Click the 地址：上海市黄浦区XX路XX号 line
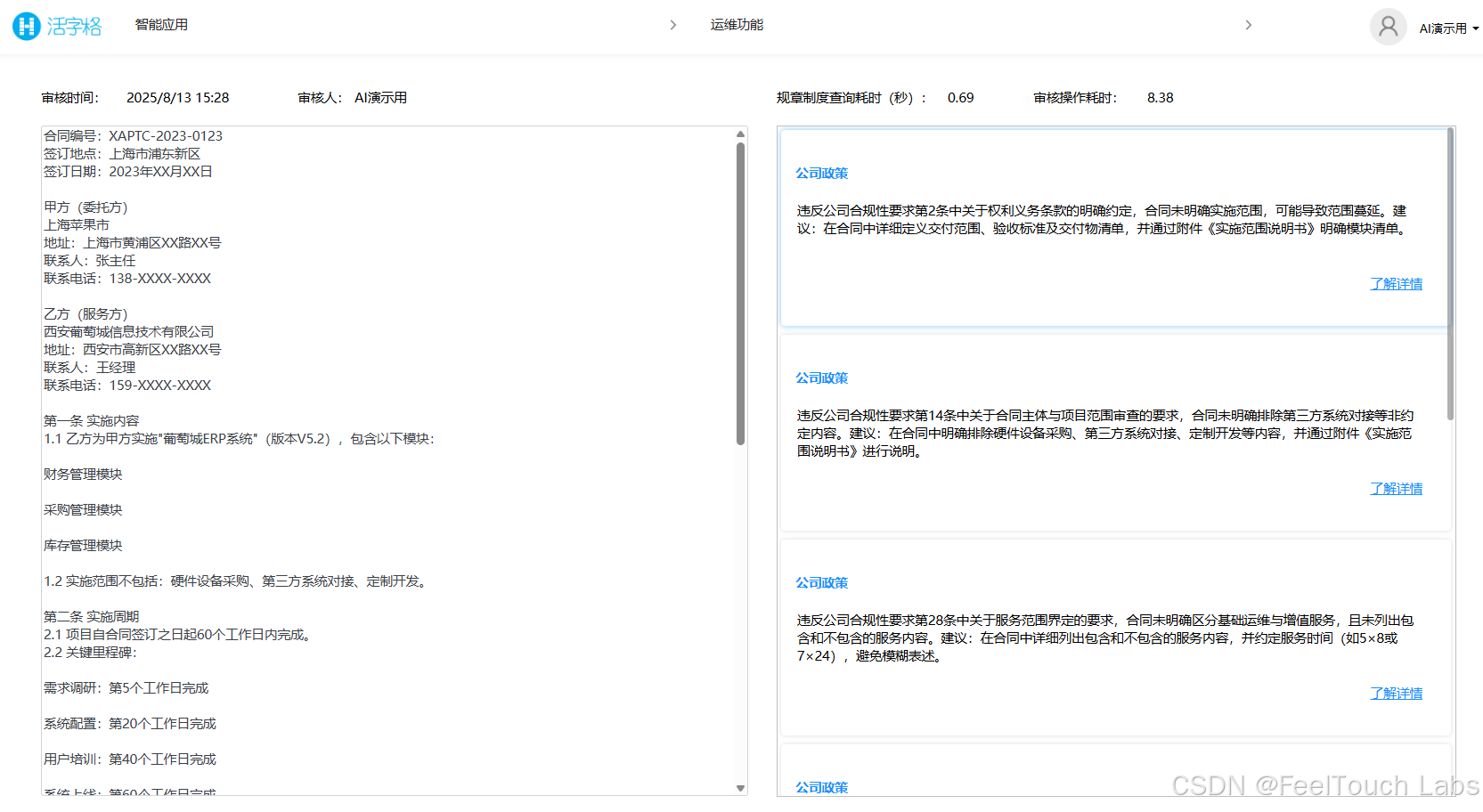 [x=133, y=243]
